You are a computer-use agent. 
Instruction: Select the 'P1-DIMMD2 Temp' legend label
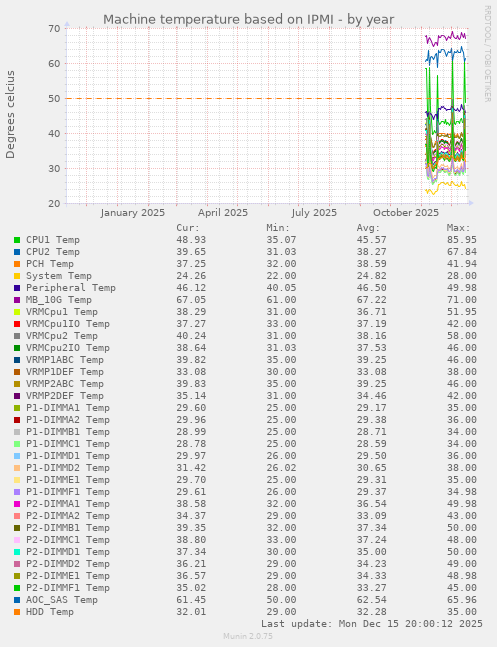coord(68,468)
